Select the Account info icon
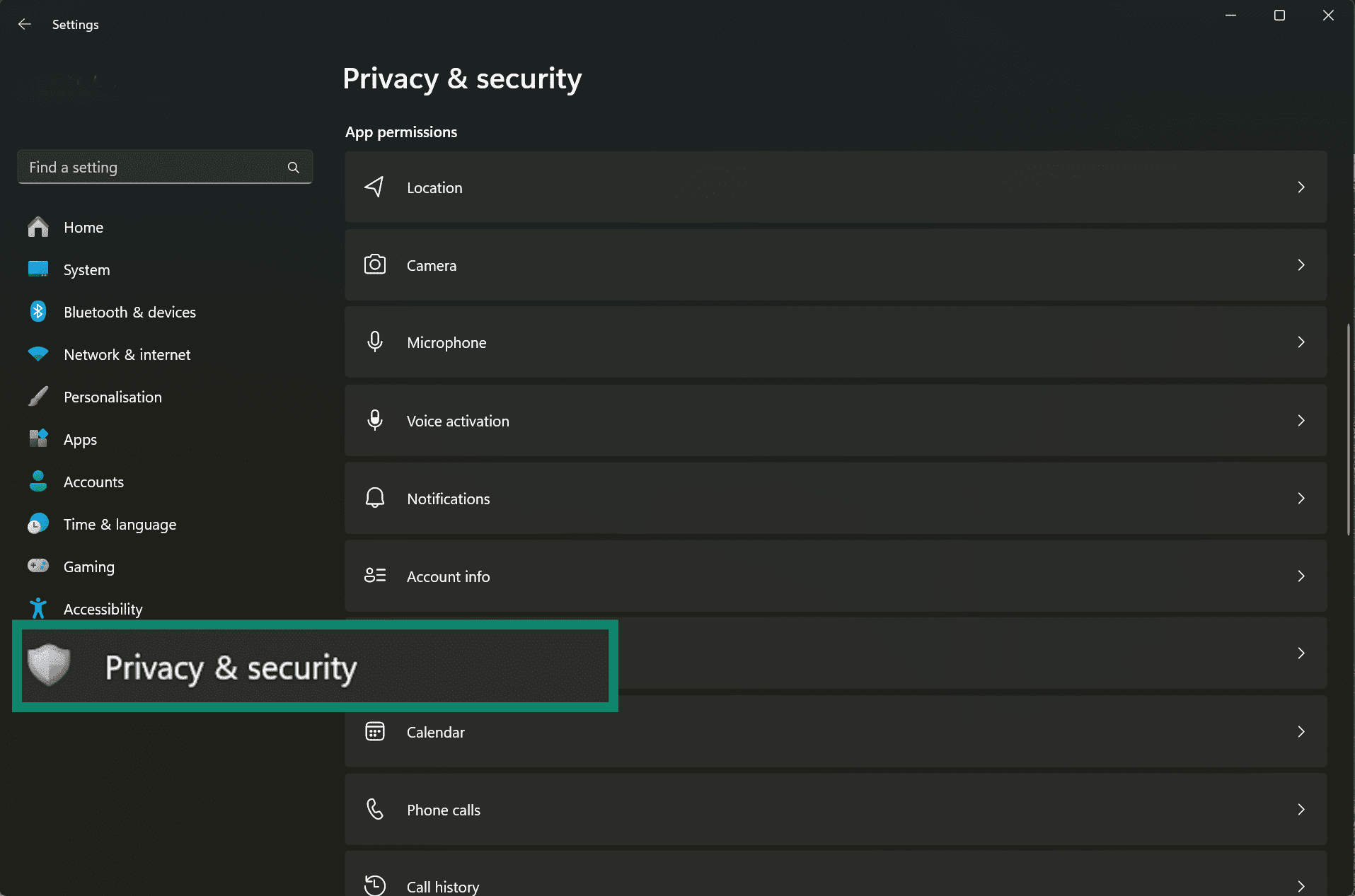Screen dimensions: 1355x896 click(374, 576)
